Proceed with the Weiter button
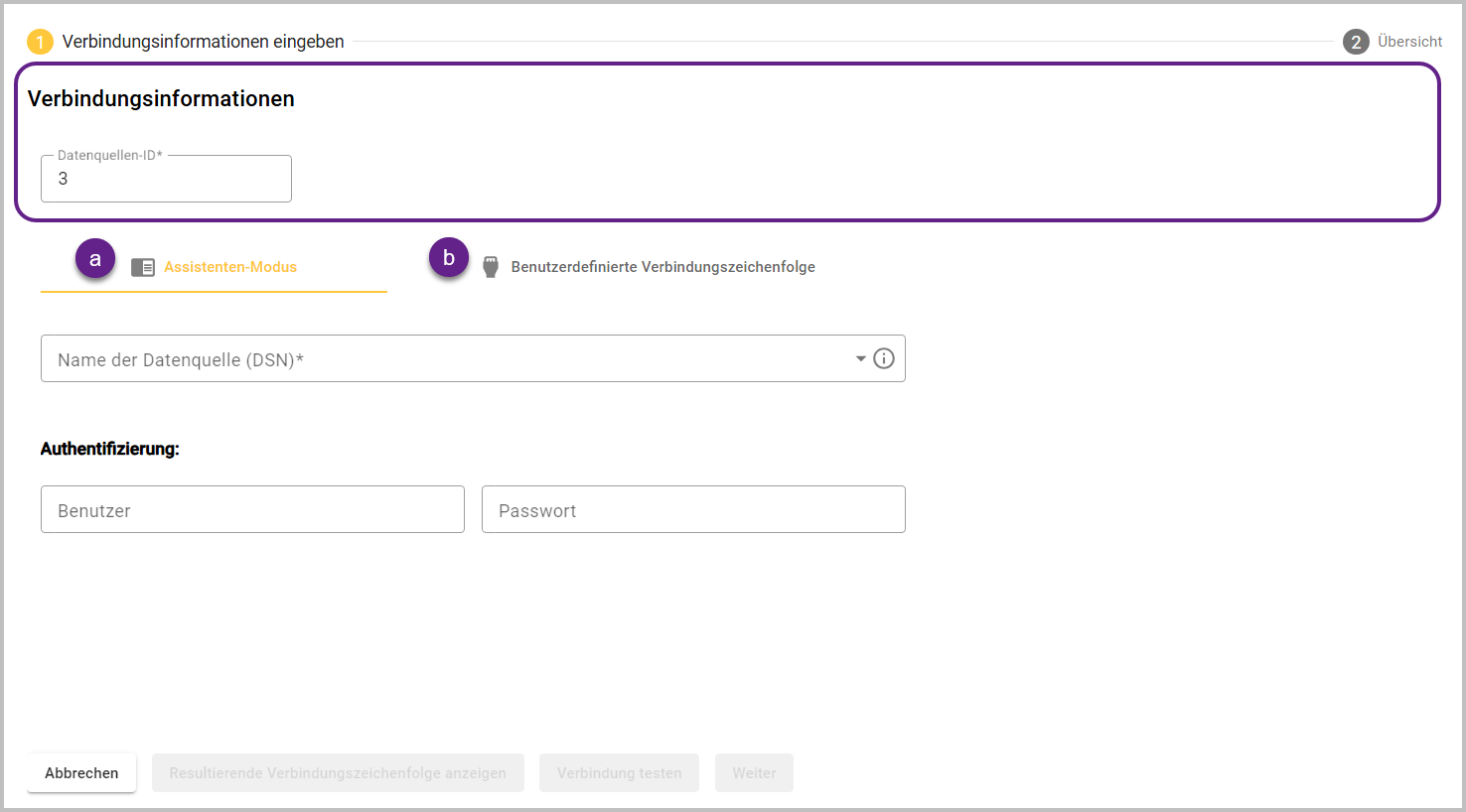The height and width of the screenshot is (812, 1466). click(x=754, y=773)
